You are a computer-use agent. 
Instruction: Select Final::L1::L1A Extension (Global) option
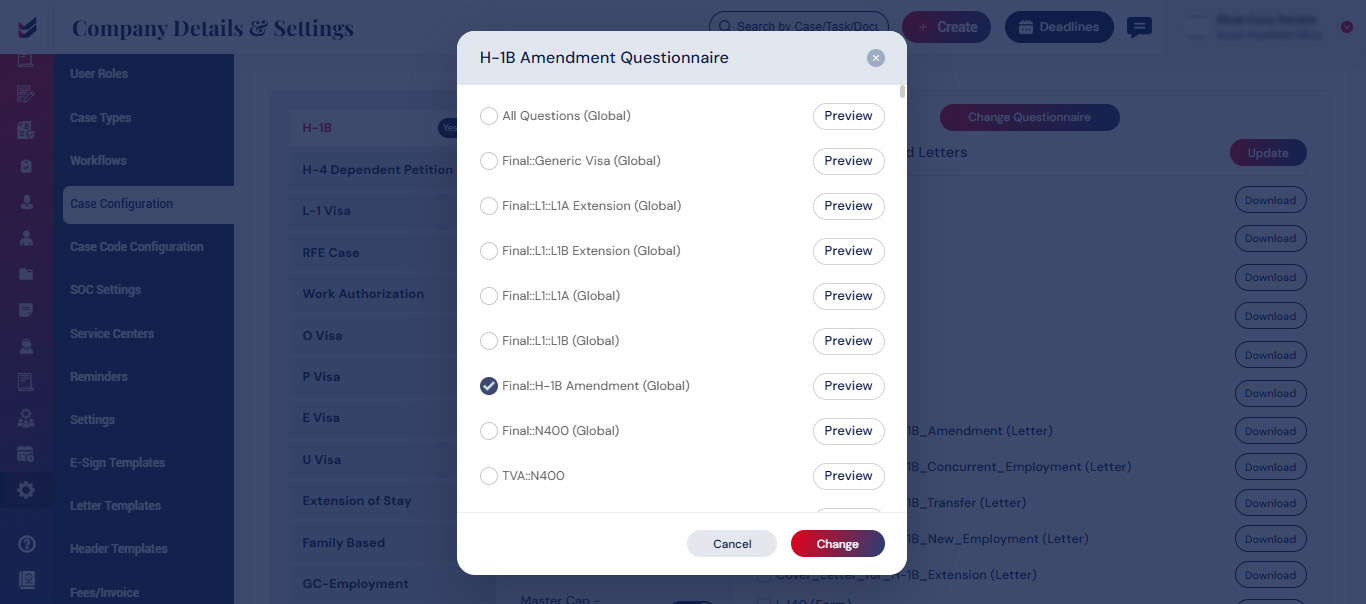(489, 206)
